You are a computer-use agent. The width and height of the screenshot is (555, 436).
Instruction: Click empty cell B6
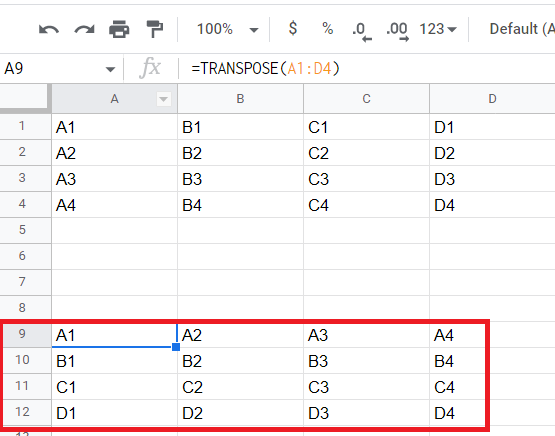tap(240, 257)
